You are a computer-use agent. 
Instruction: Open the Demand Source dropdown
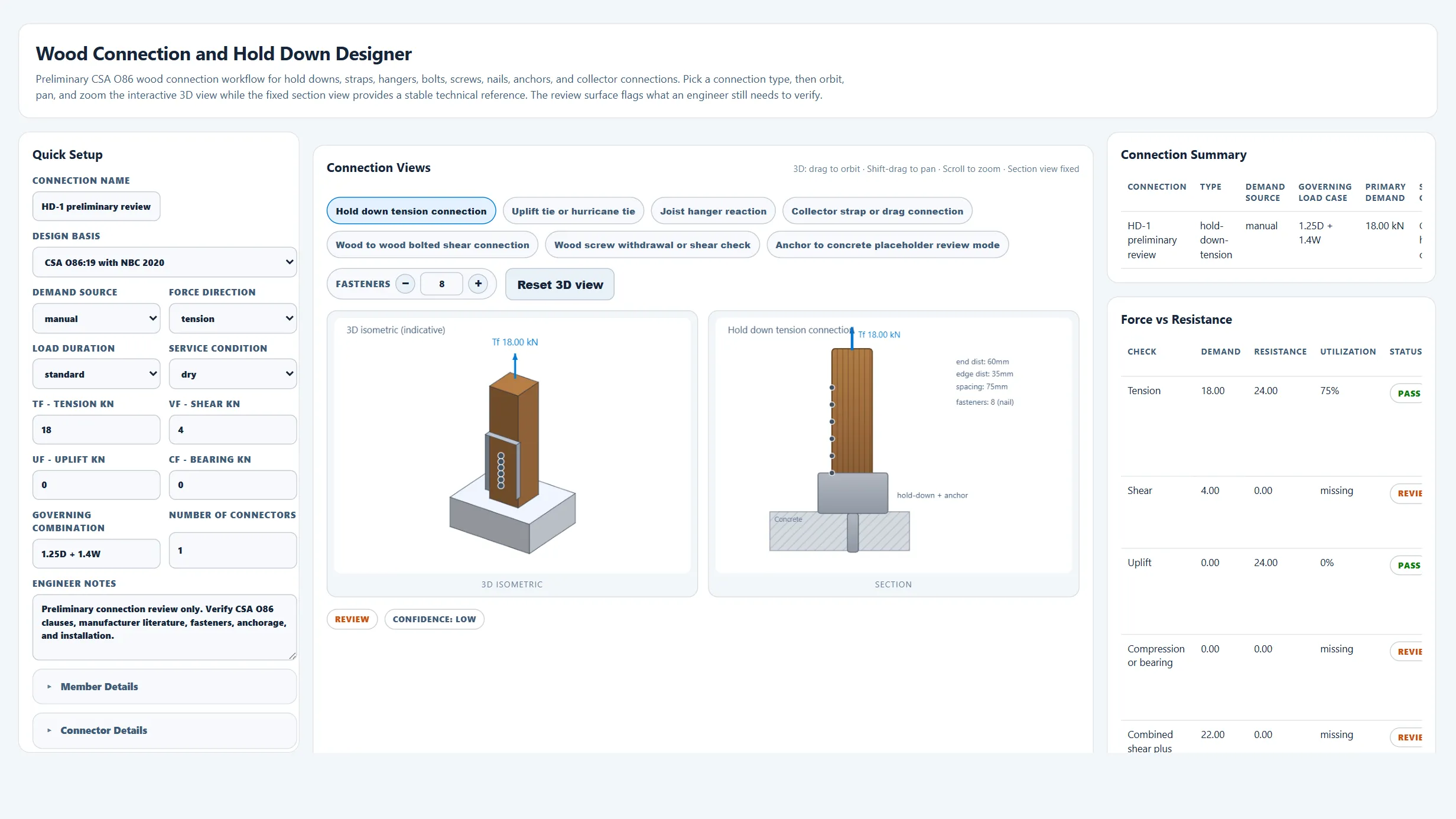pos(96,318)
